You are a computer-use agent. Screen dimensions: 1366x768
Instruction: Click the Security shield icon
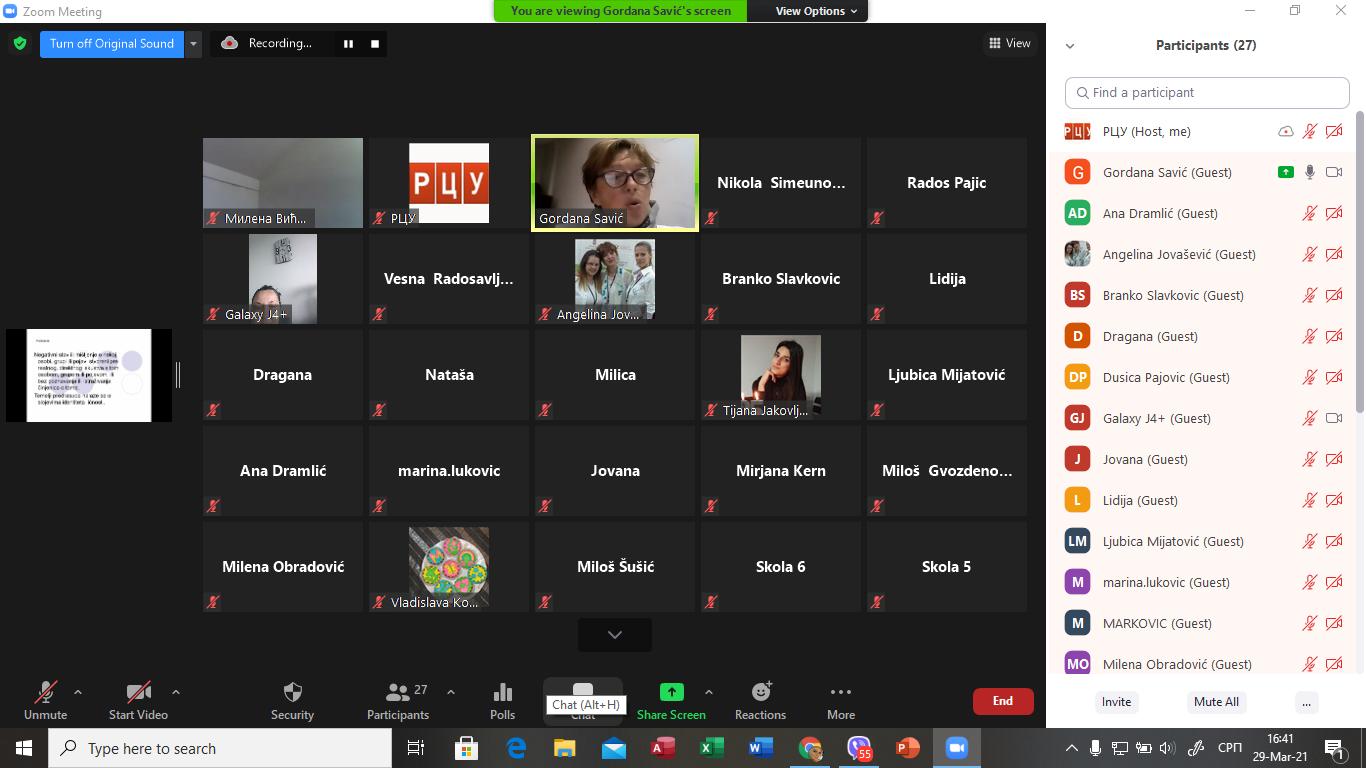tap(292, 692)
